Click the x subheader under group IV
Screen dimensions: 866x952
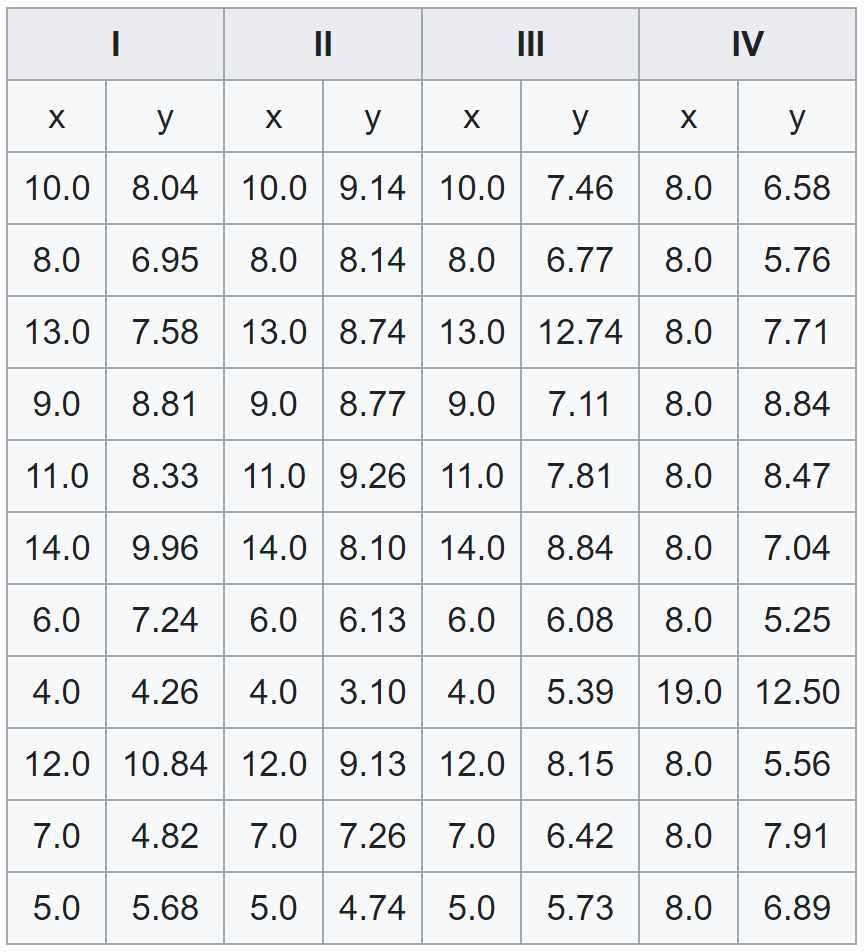688,117
